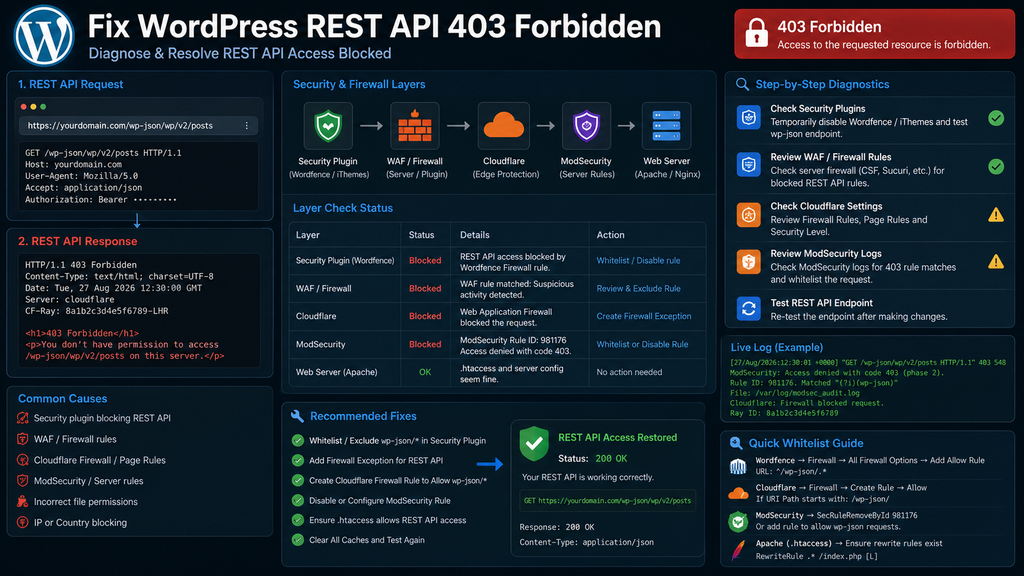Click the Blocked status for Cloudflare row
Viewport: 1024px width, 576px height.
[425, 316]
